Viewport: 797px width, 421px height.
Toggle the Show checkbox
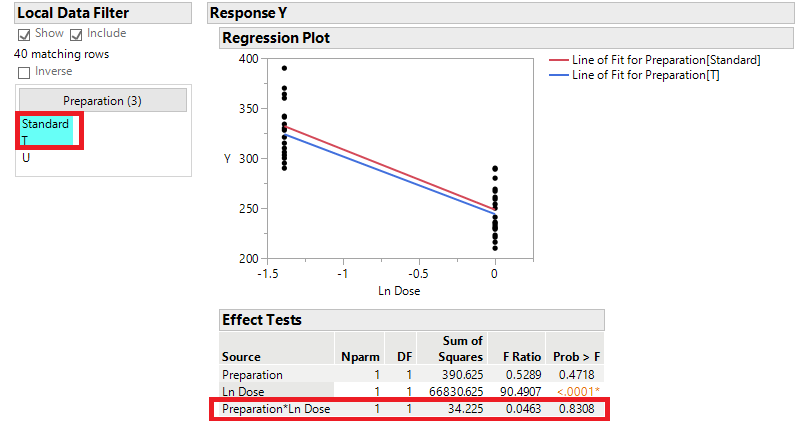tap(24, 34)
